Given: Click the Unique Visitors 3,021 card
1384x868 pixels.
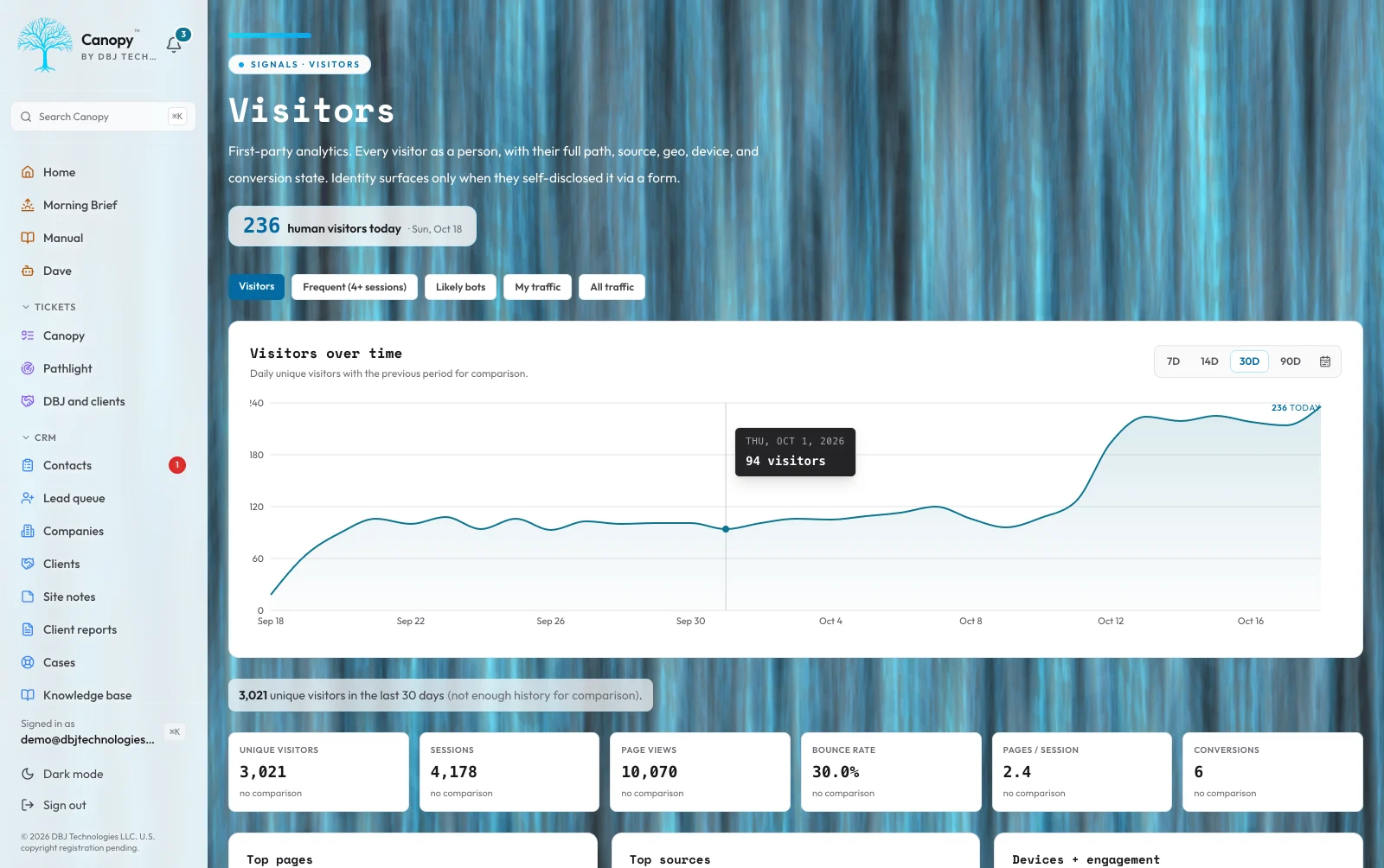Looking at the screenshot, I should pos(318,772).
